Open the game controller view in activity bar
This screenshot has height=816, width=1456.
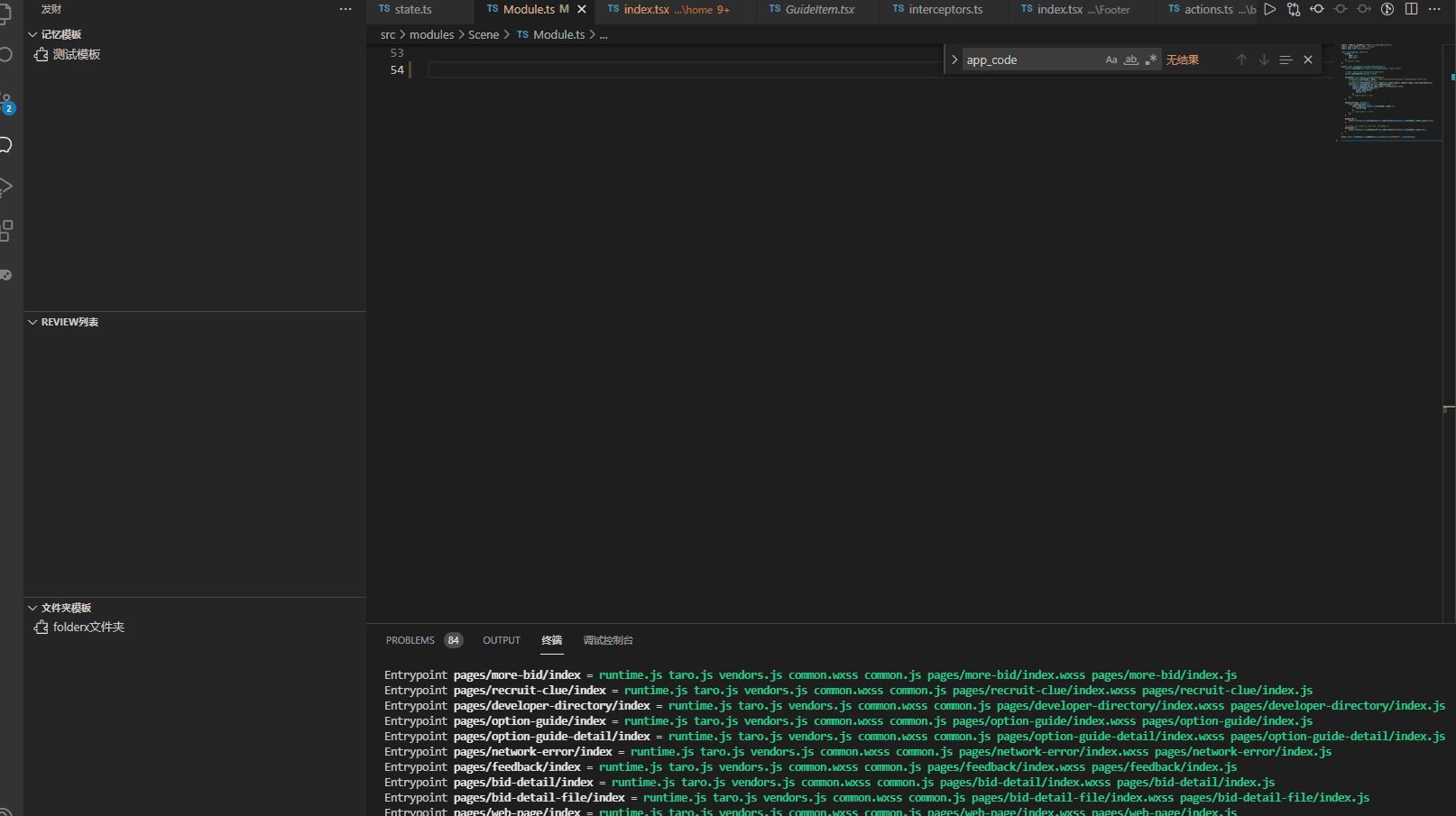point(6,275)
